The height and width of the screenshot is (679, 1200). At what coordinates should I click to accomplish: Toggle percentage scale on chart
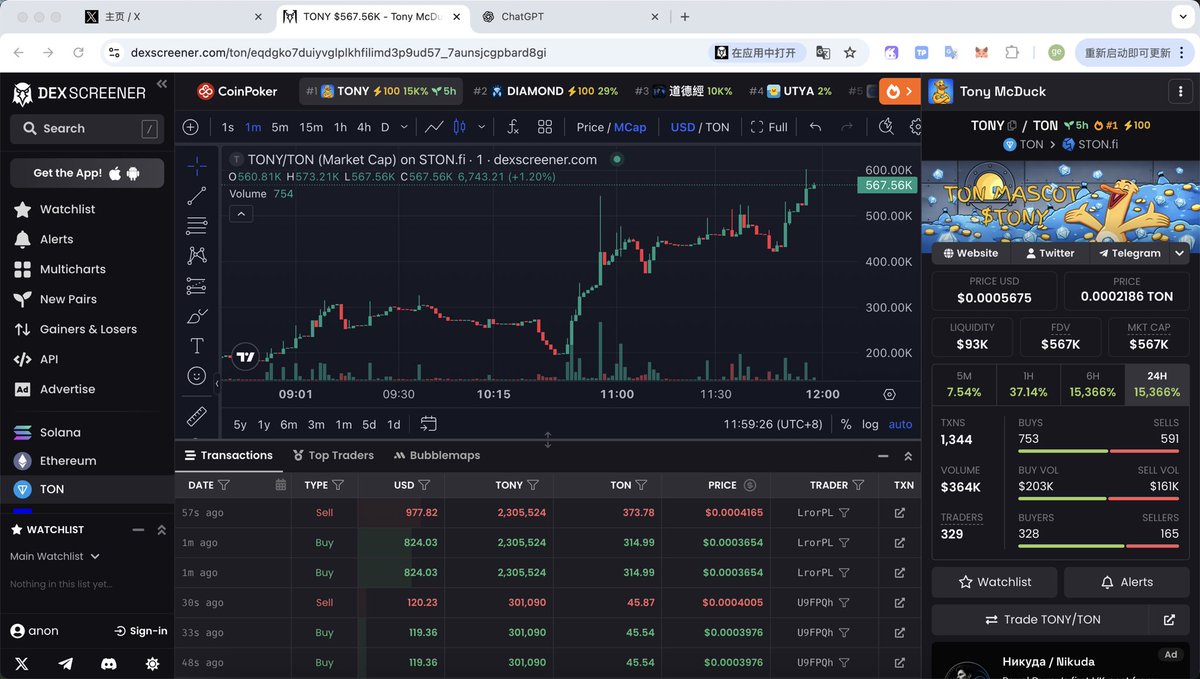(x=846, y=424)
